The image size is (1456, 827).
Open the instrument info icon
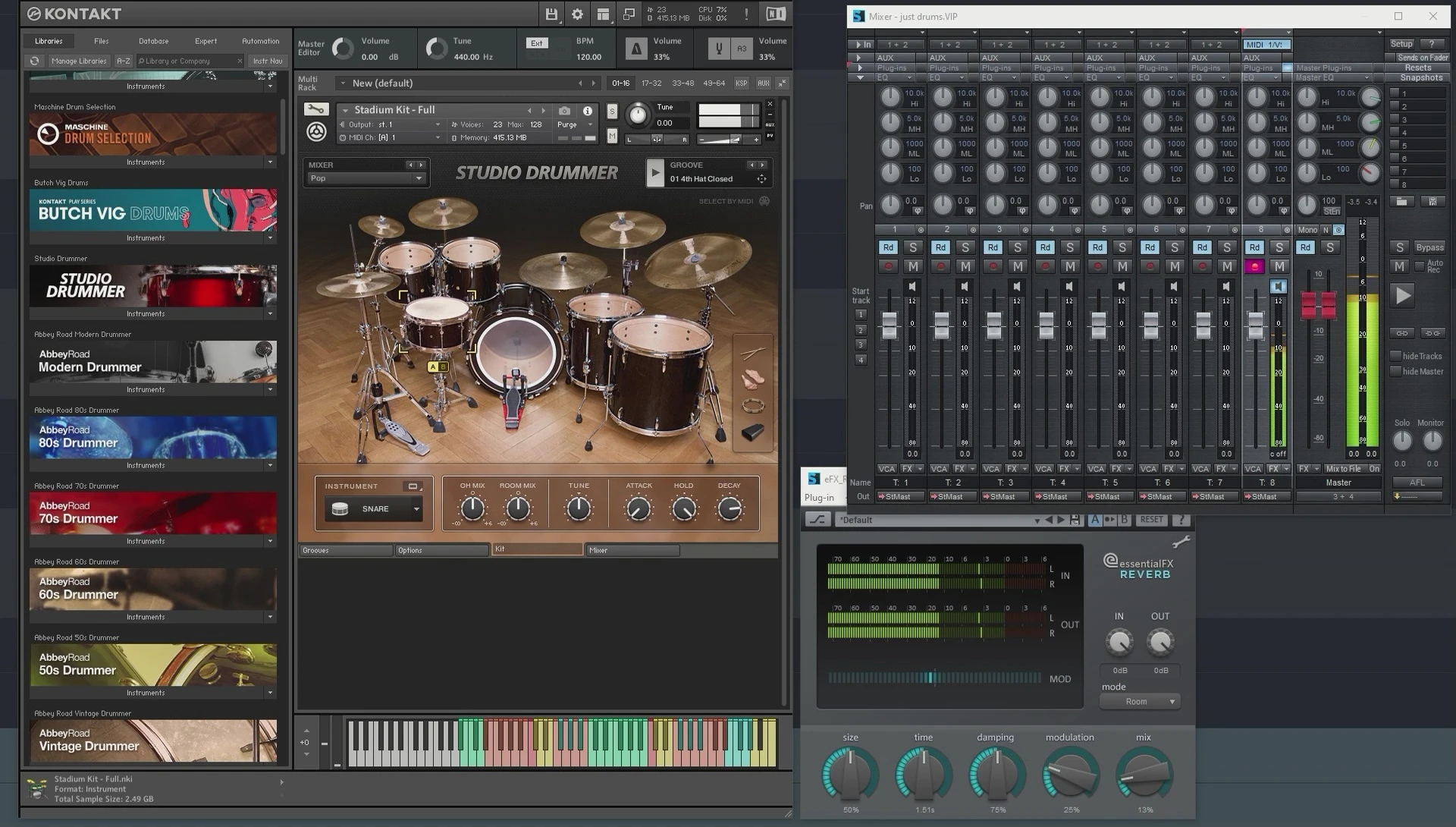coord(587,111)
